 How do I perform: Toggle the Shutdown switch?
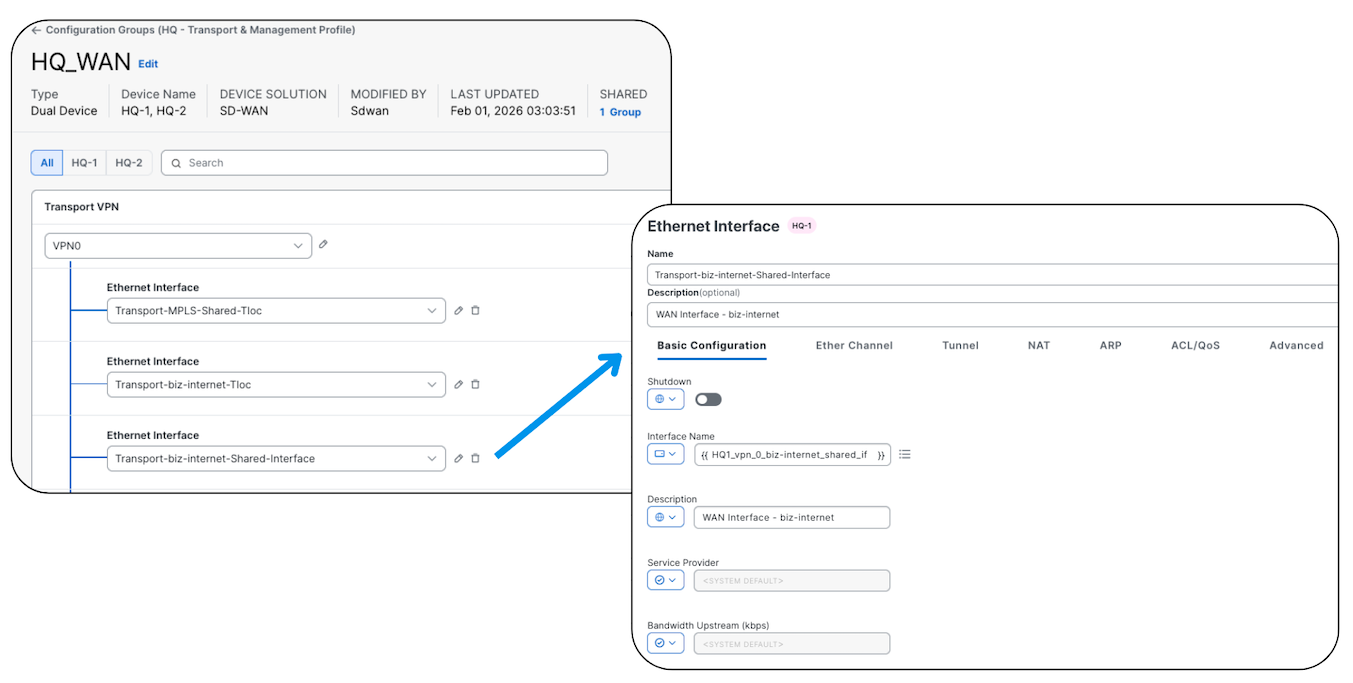(x=708, y=399)
